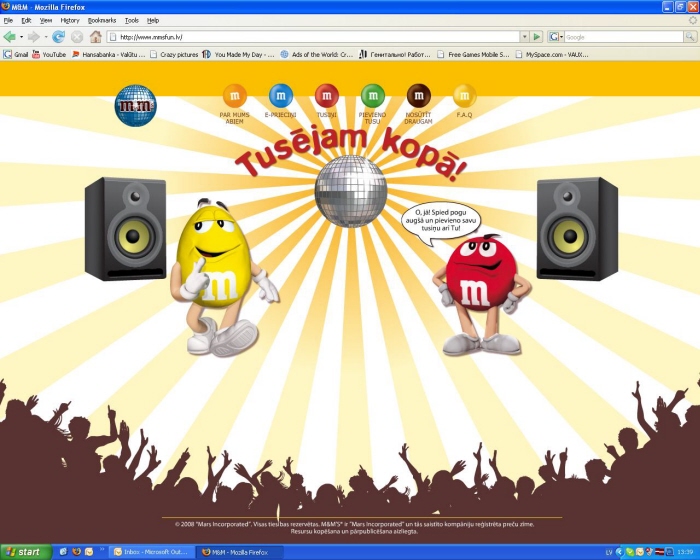Reload the page with the Refresh icon

click(58, 37)
